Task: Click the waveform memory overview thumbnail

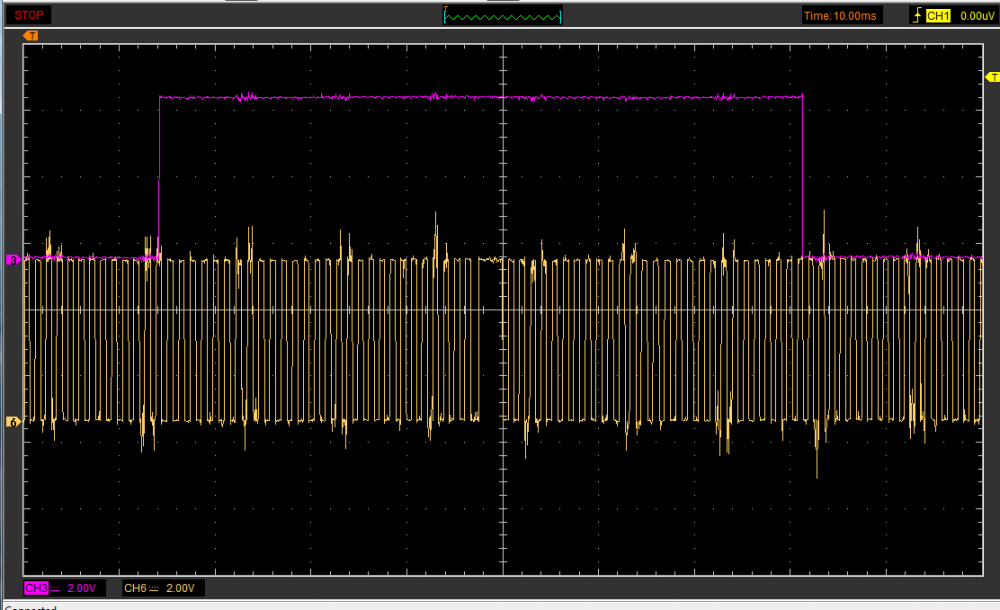Action: coord(502,15)
